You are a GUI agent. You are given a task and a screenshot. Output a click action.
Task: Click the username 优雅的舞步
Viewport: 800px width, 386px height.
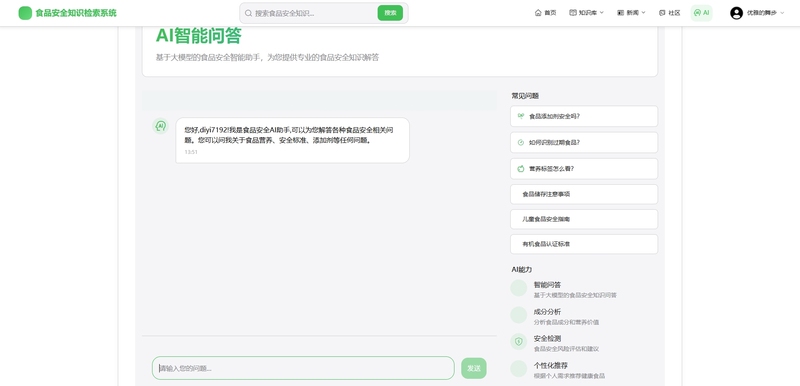(x=762, y=13)
